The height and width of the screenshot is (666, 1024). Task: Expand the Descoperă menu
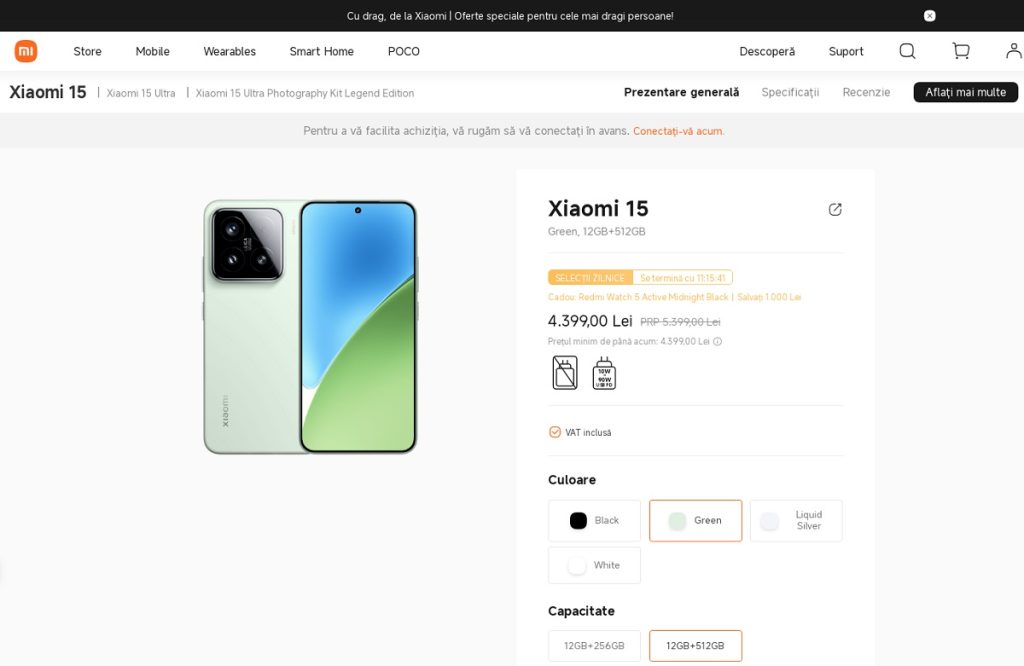[767, 51]
